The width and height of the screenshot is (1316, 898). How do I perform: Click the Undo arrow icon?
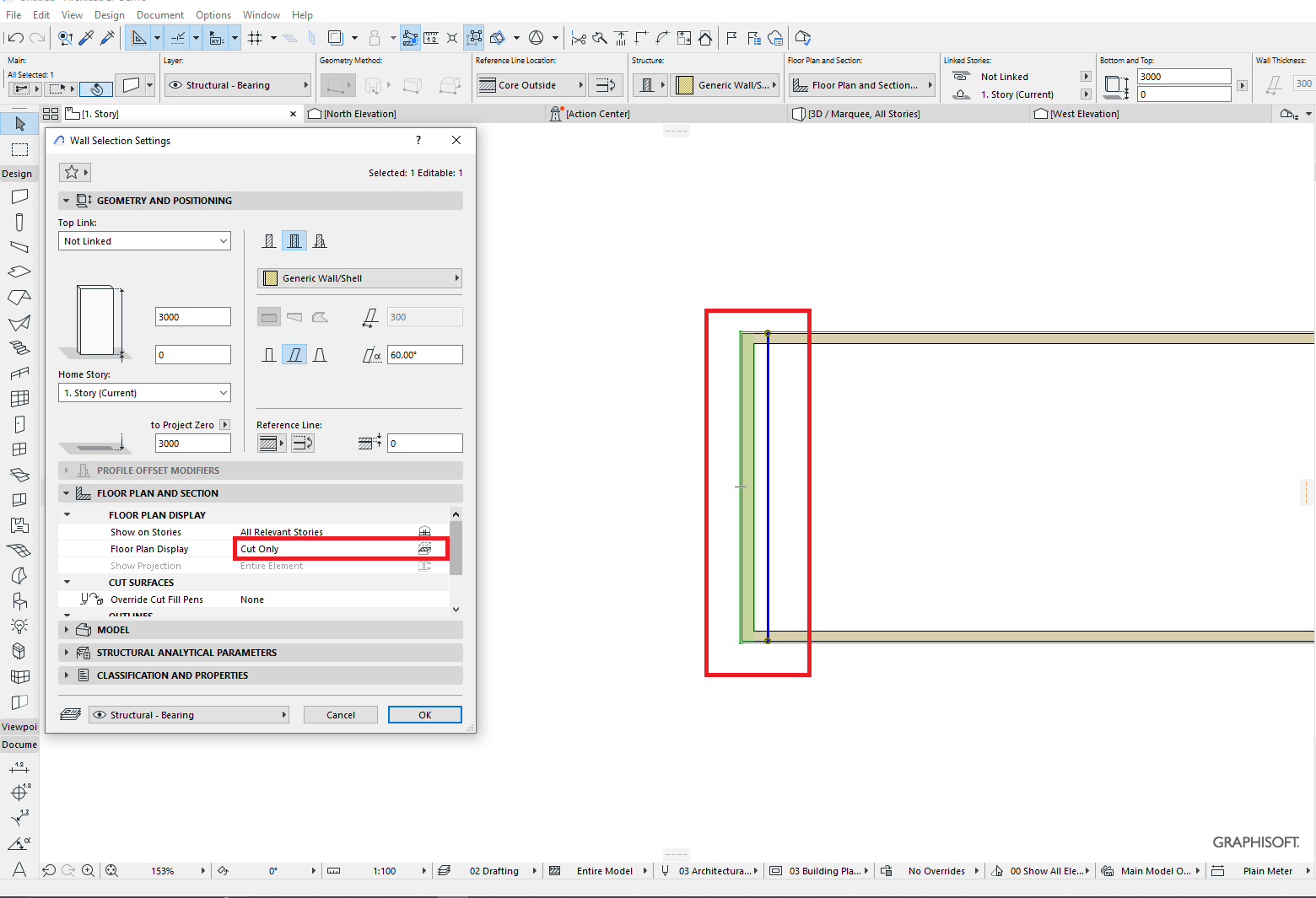click(x=15, y=37)
